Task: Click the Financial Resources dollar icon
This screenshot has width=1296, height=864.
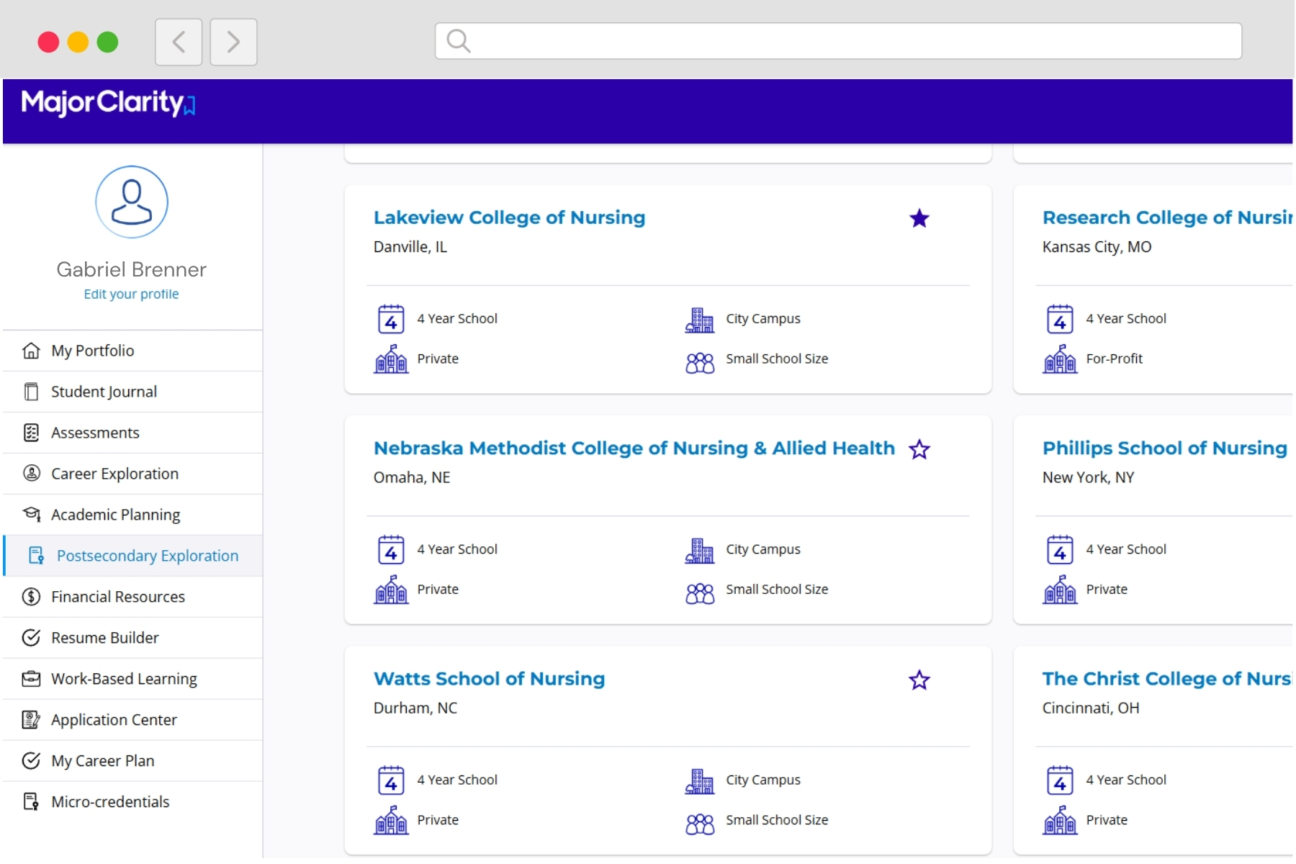Action: point(31,597)
